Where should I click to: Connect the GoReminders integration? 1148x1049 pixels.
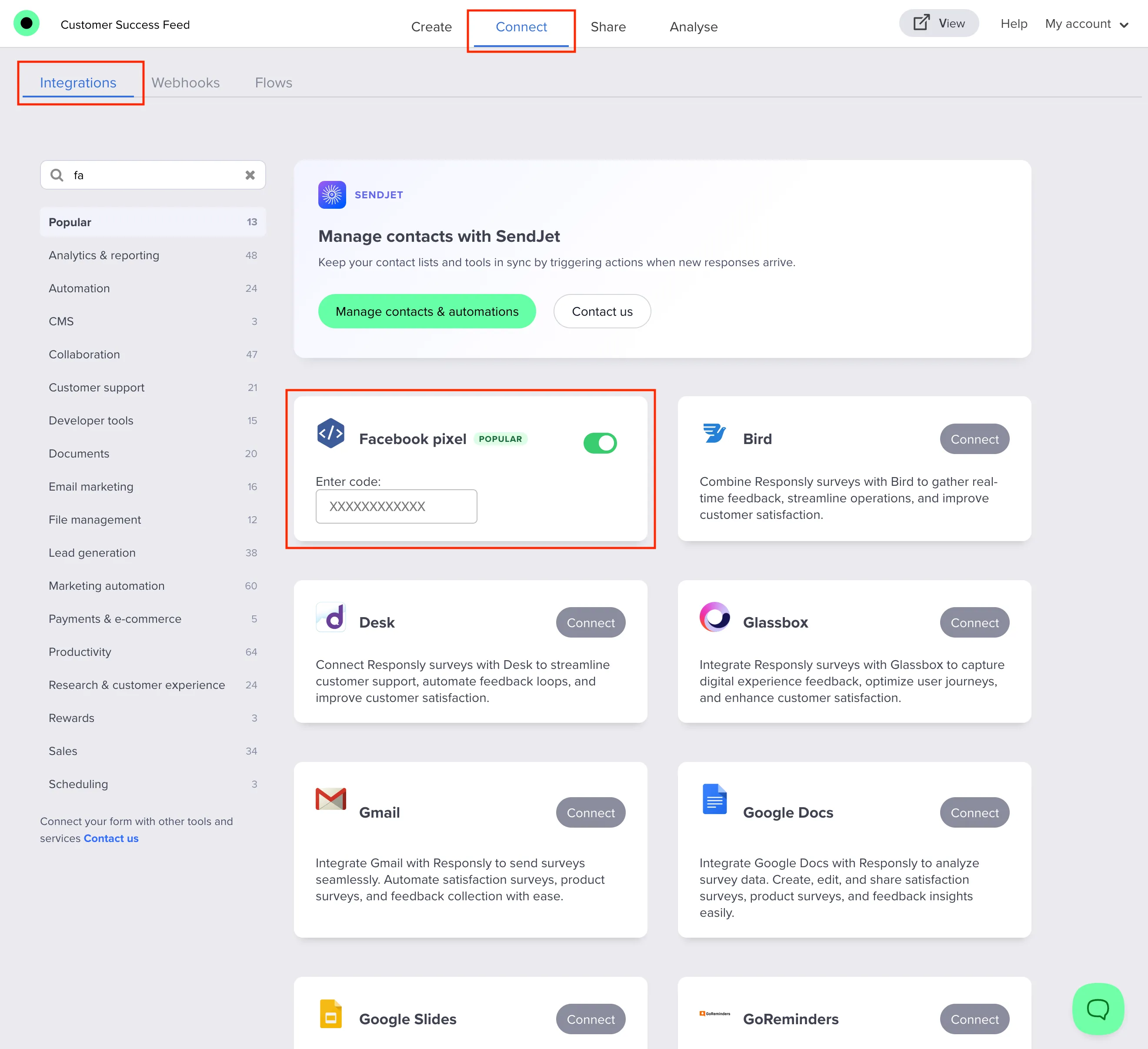point(974,1019)
